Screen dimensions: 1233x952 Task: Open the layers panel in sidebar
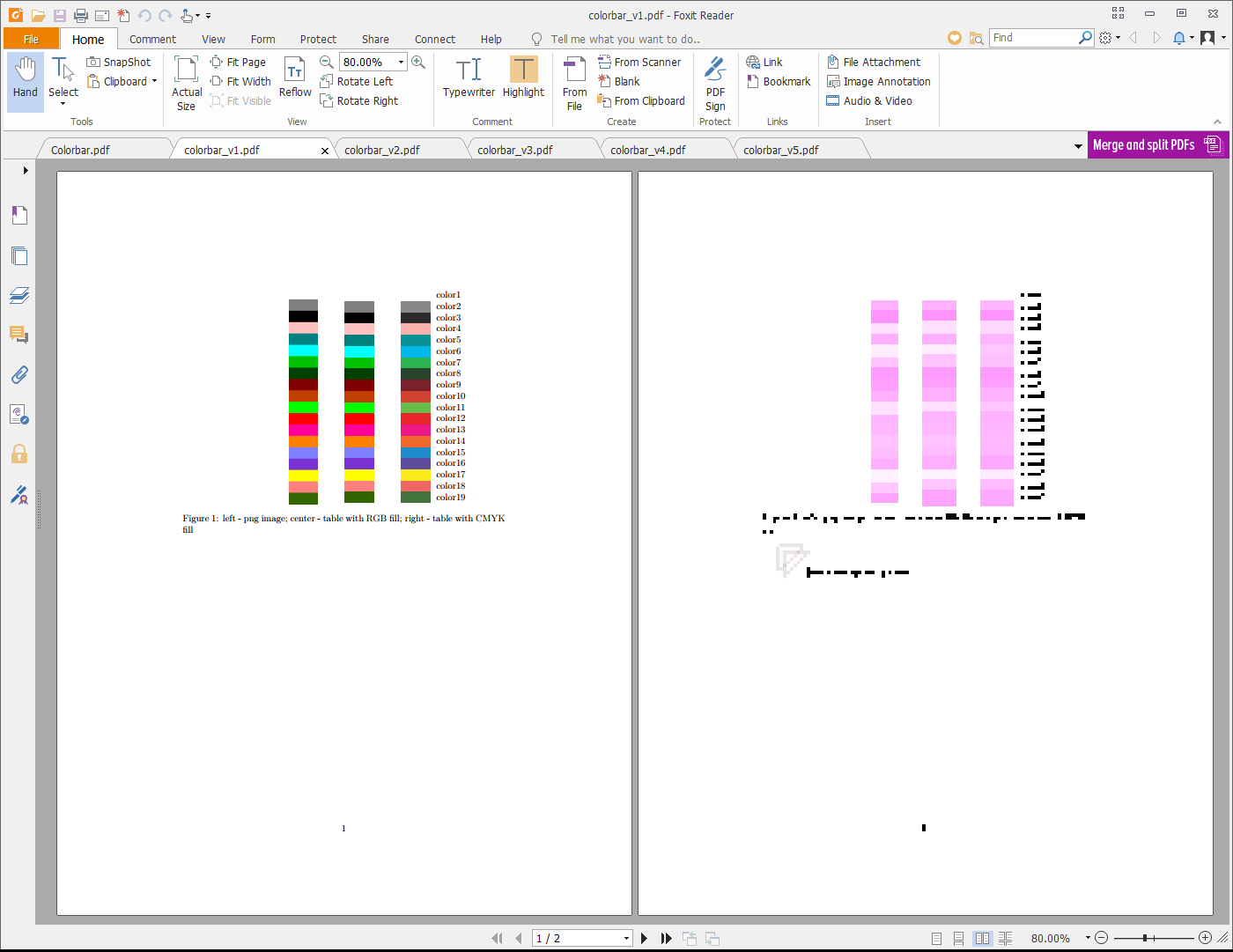tap(19, 296)
